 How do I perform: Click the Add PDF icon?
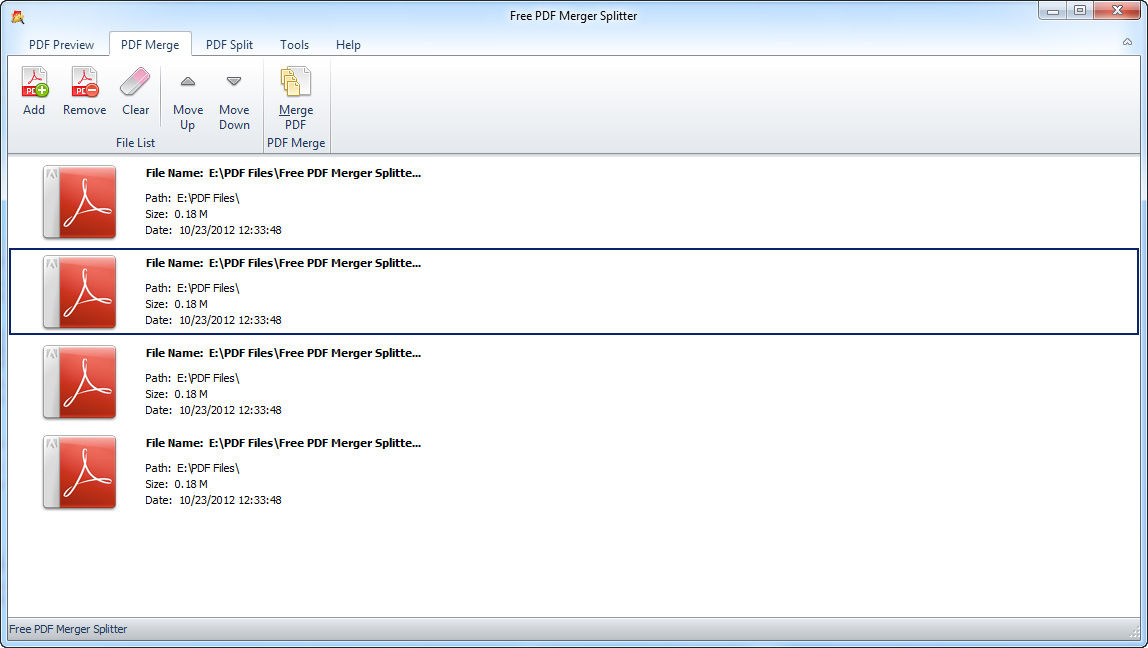click(x=34, y=82)
